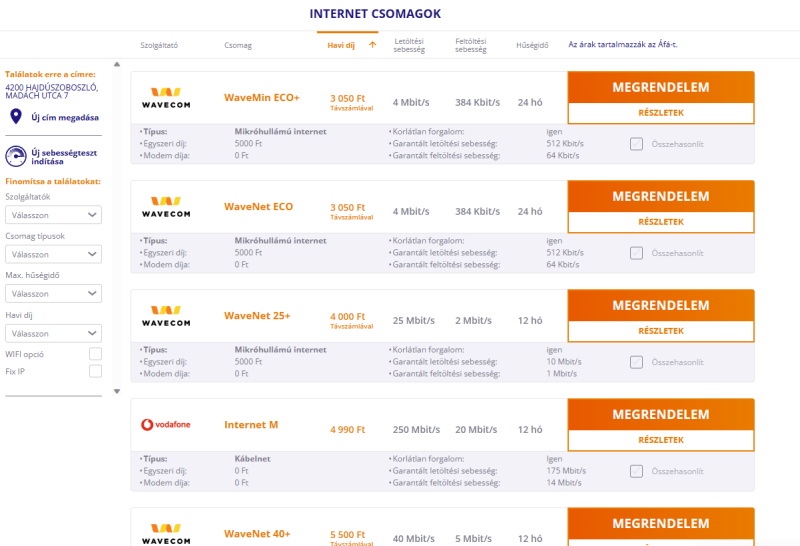Click MEGRENDELEM for WaveNet ECO
800x546 pixels.
point(661,196)
